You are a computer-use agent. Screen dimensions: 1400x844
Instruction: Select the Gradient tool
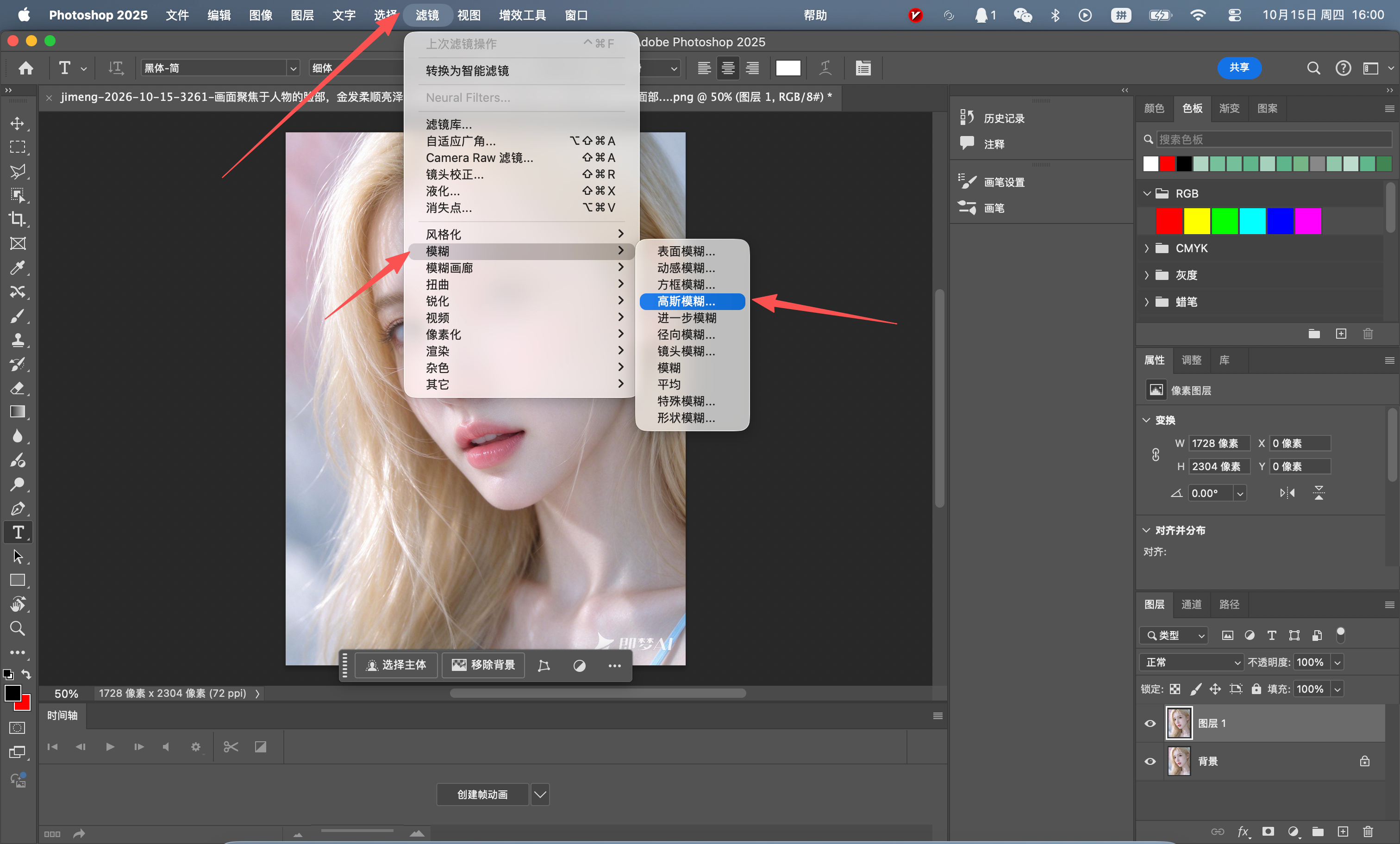pyautogui.click(x=18, y=412)
